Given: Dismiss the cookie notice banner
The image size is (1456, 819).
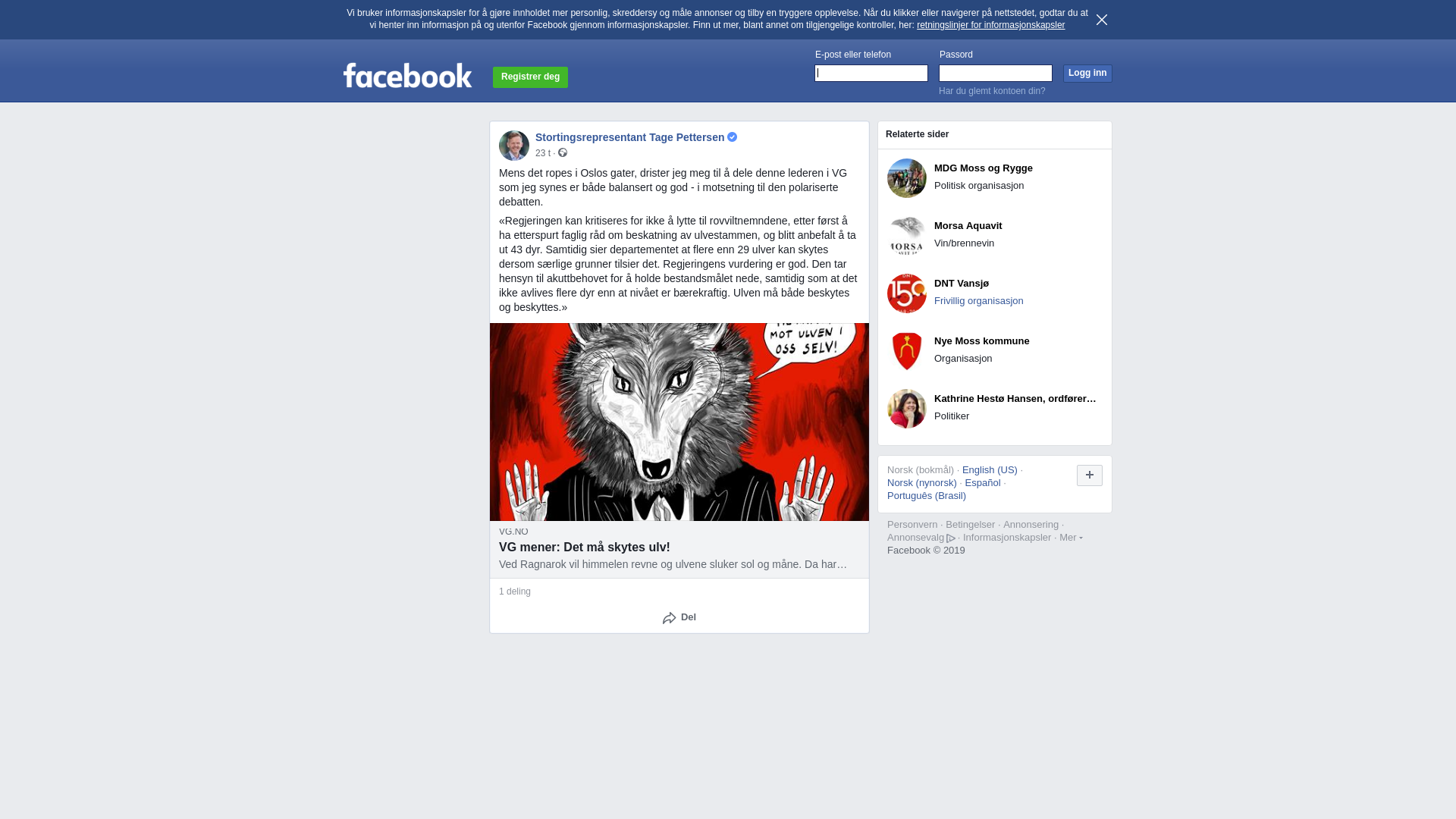Looking at the screenshot, I should click(1102, 20).
